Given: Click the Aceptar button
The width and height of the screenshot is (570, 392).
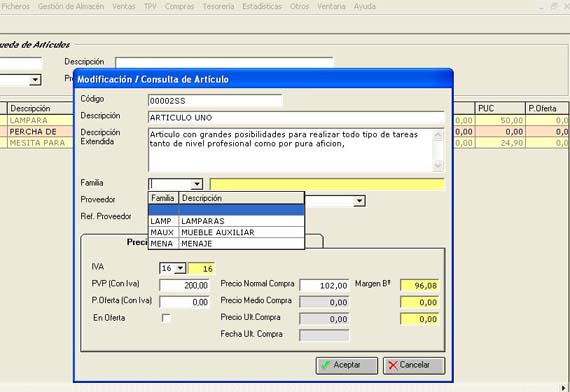Looking at the screenshot, I should pyautogui.click(x=347, y=365).
